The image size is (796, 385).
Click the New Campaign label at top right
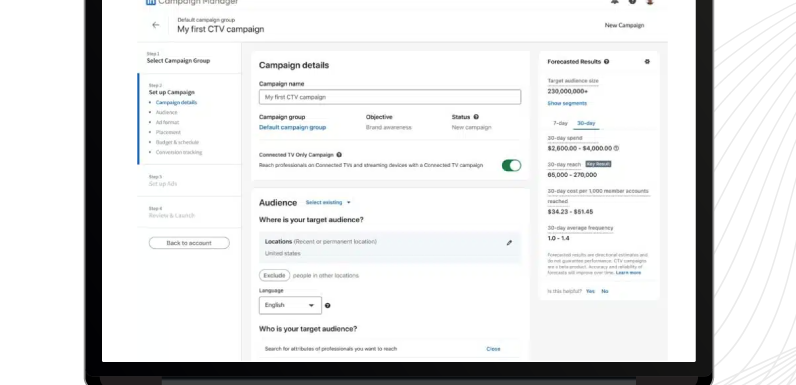(x=624, y=25)
